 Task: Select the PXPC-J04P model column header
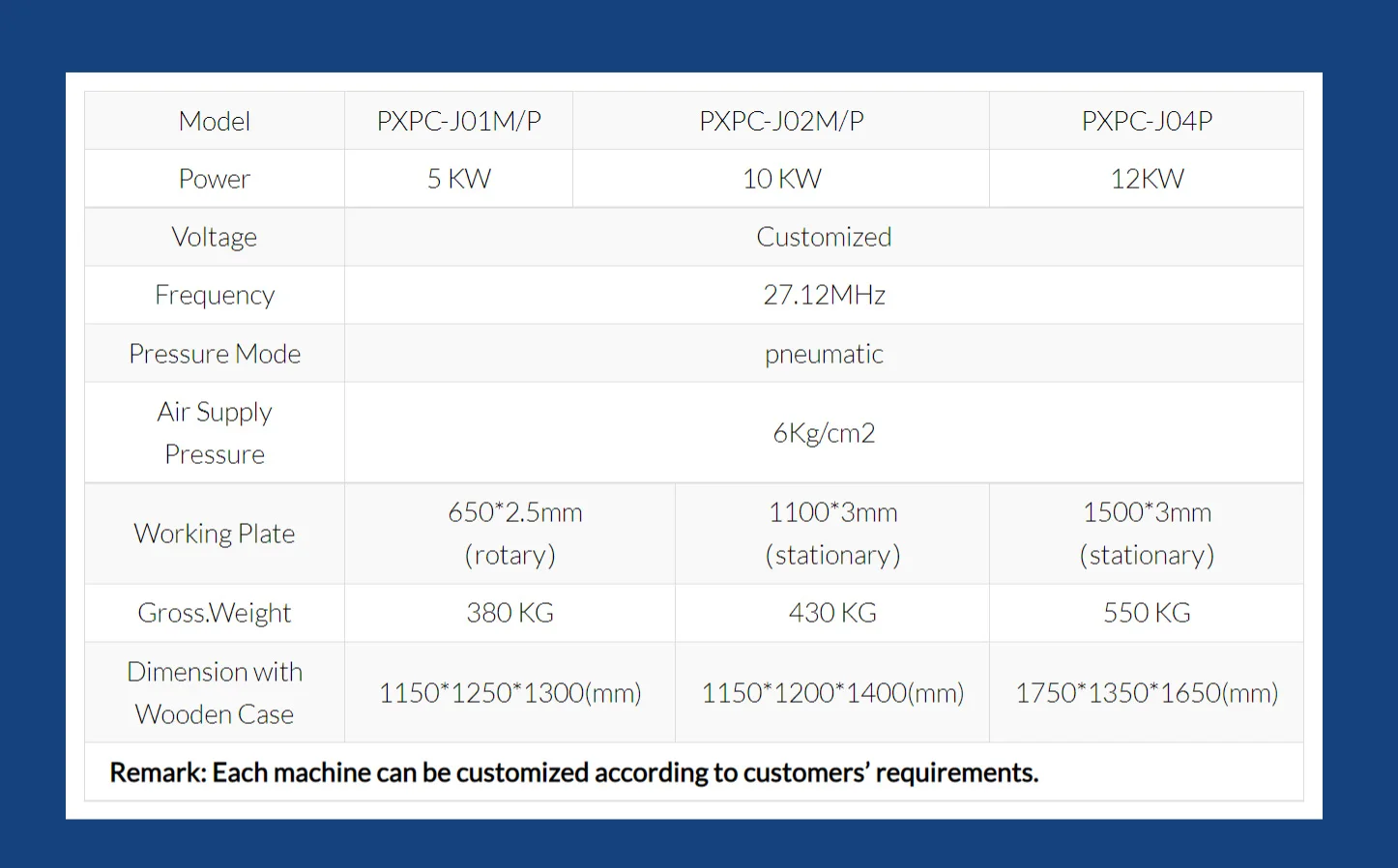[1147, 121]
